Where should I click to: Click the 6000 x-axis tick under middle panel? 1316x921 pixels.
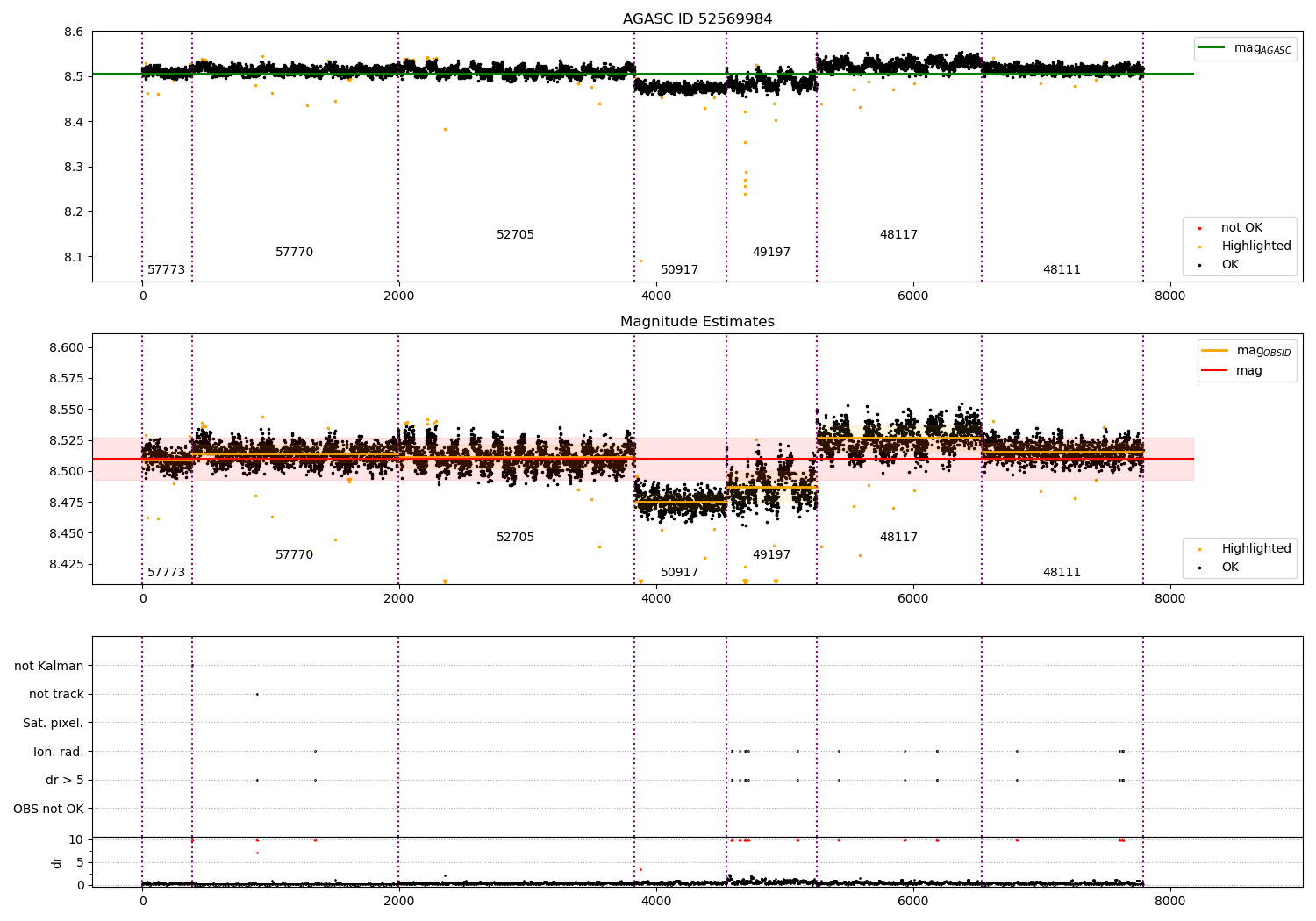click(x=912, y=598)
